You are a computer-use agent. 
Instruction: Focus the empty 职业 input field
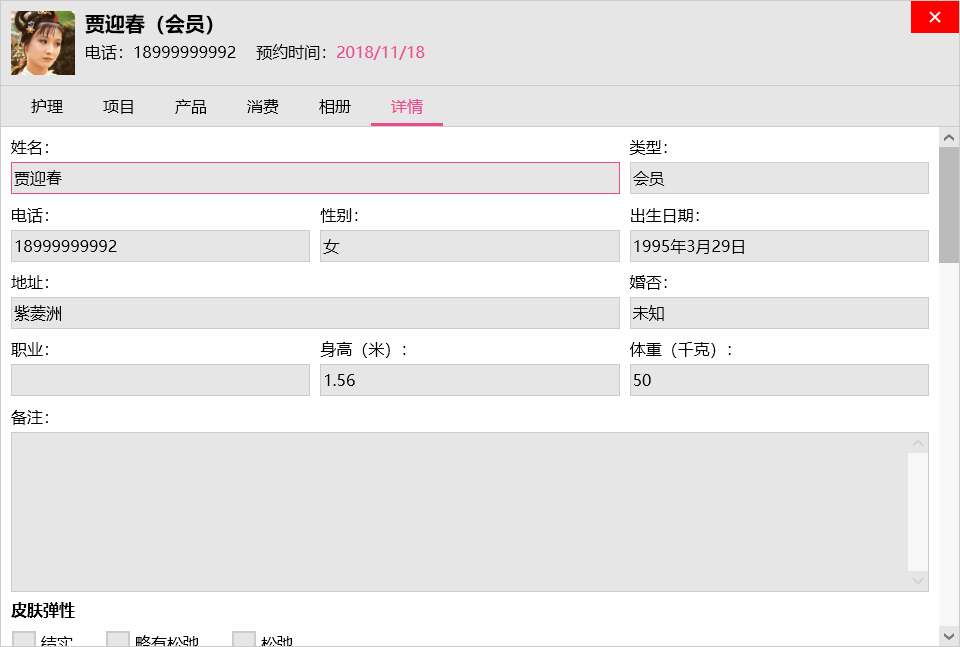click(x=160, y=380)
